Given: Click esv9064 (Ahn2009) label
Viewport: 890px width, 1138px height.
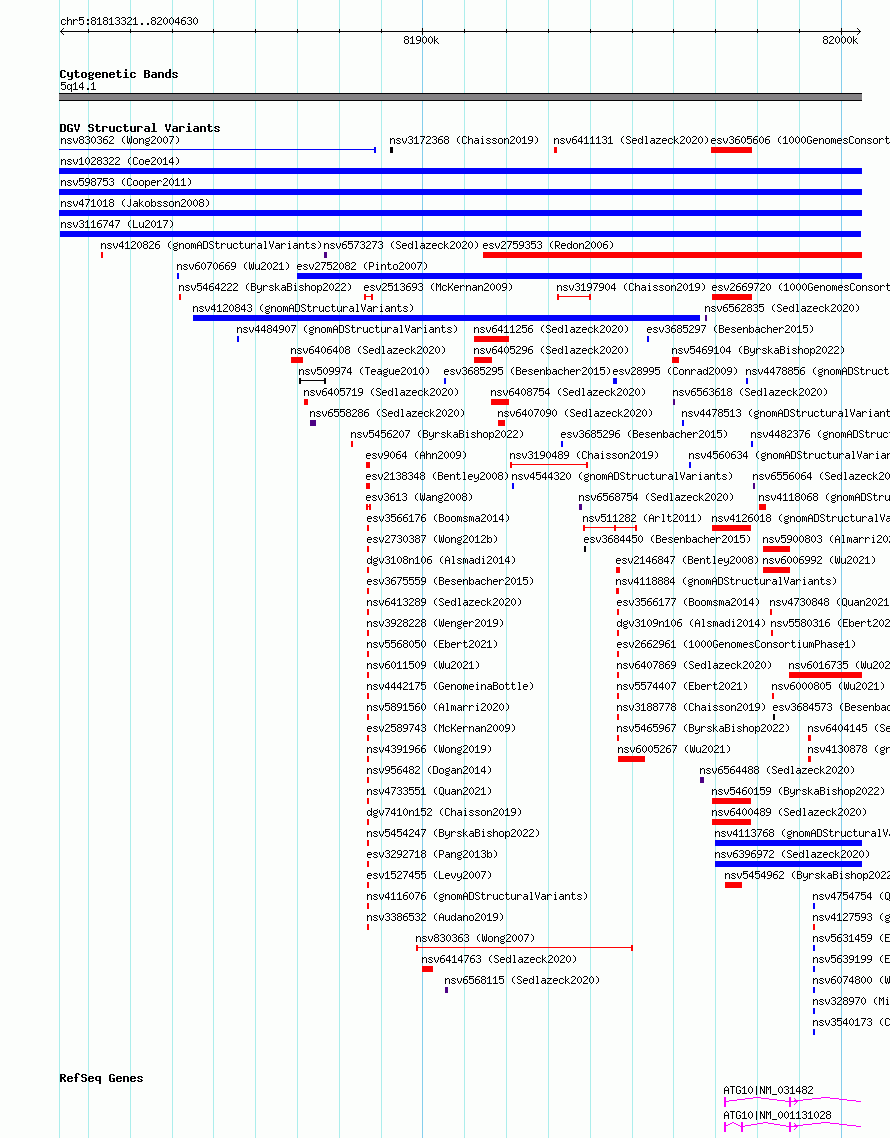Looking at the screenshot, I should [416, 456].
